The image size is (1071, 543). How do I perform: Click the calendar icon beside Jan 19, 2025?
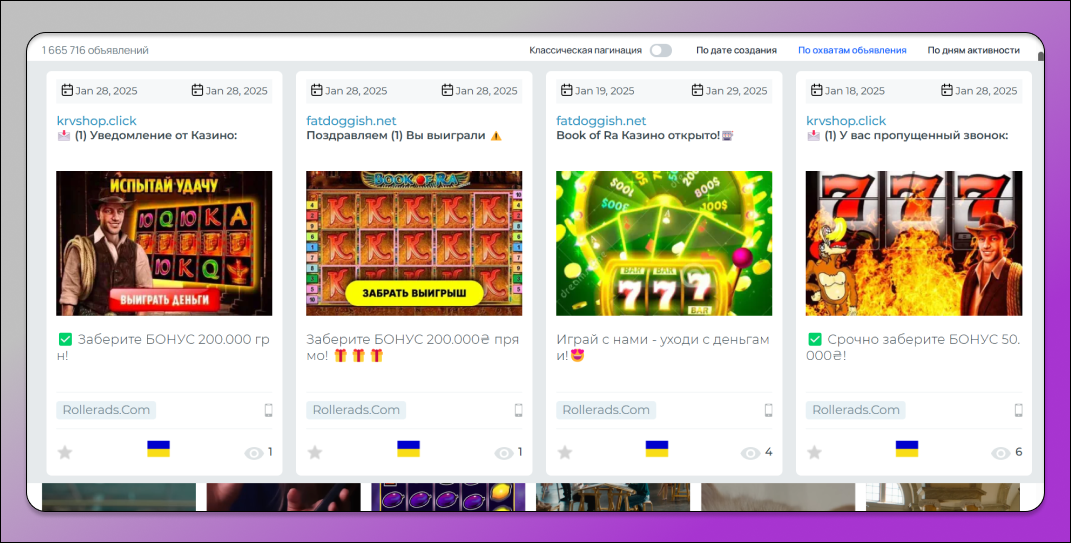(x=567, y=91)
